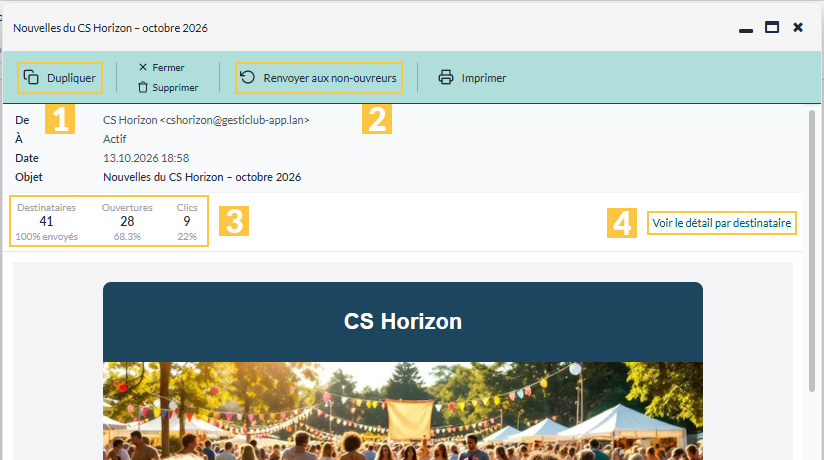Image resolution: width=824 pixels, height=460 pixels.
Task: Click the vertical scrollbar thumb
Action: [x=812, y=251]
